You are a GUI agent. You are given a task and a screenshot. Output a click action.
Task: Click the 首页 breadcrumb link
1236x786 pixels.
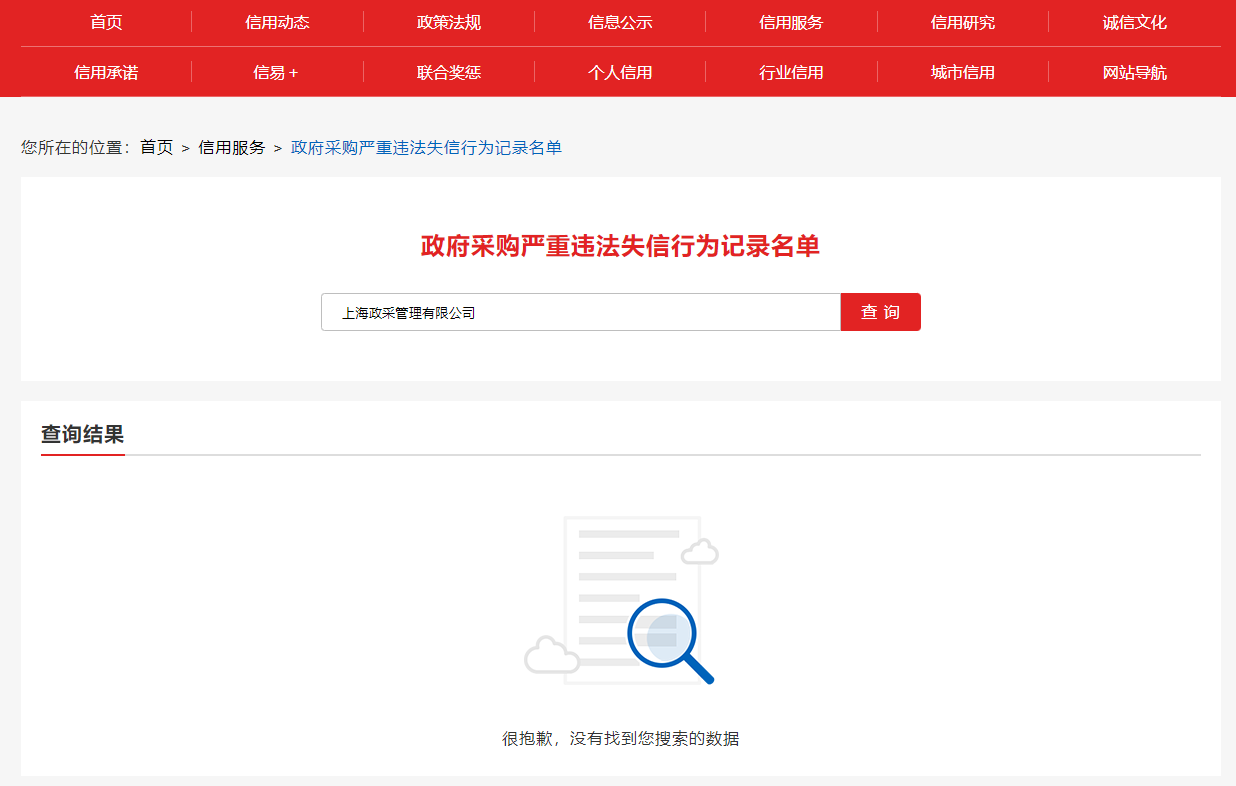(156, 148)
